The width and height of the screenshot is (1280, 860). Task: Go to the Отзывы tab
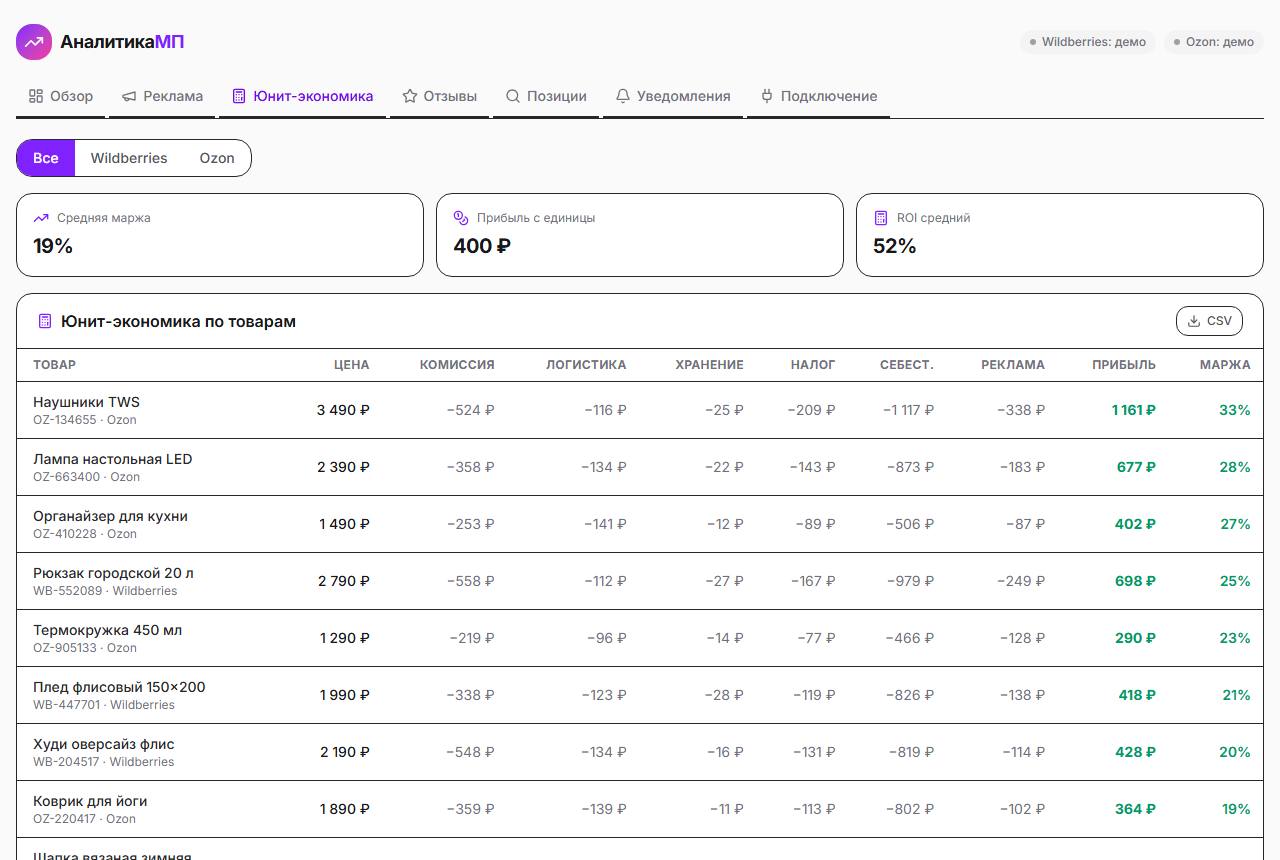point(440,97)
